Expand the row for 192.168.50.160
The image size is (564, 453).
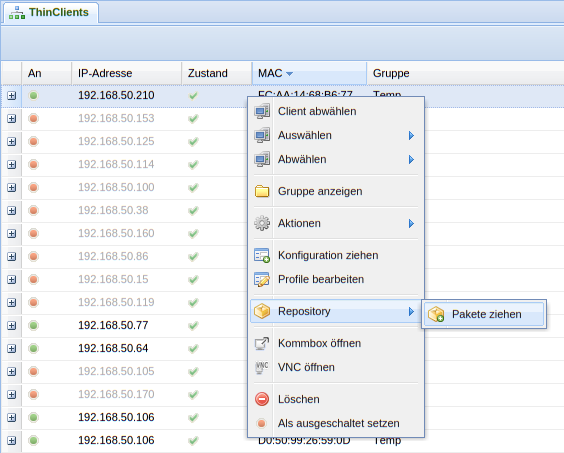[12, 234]
